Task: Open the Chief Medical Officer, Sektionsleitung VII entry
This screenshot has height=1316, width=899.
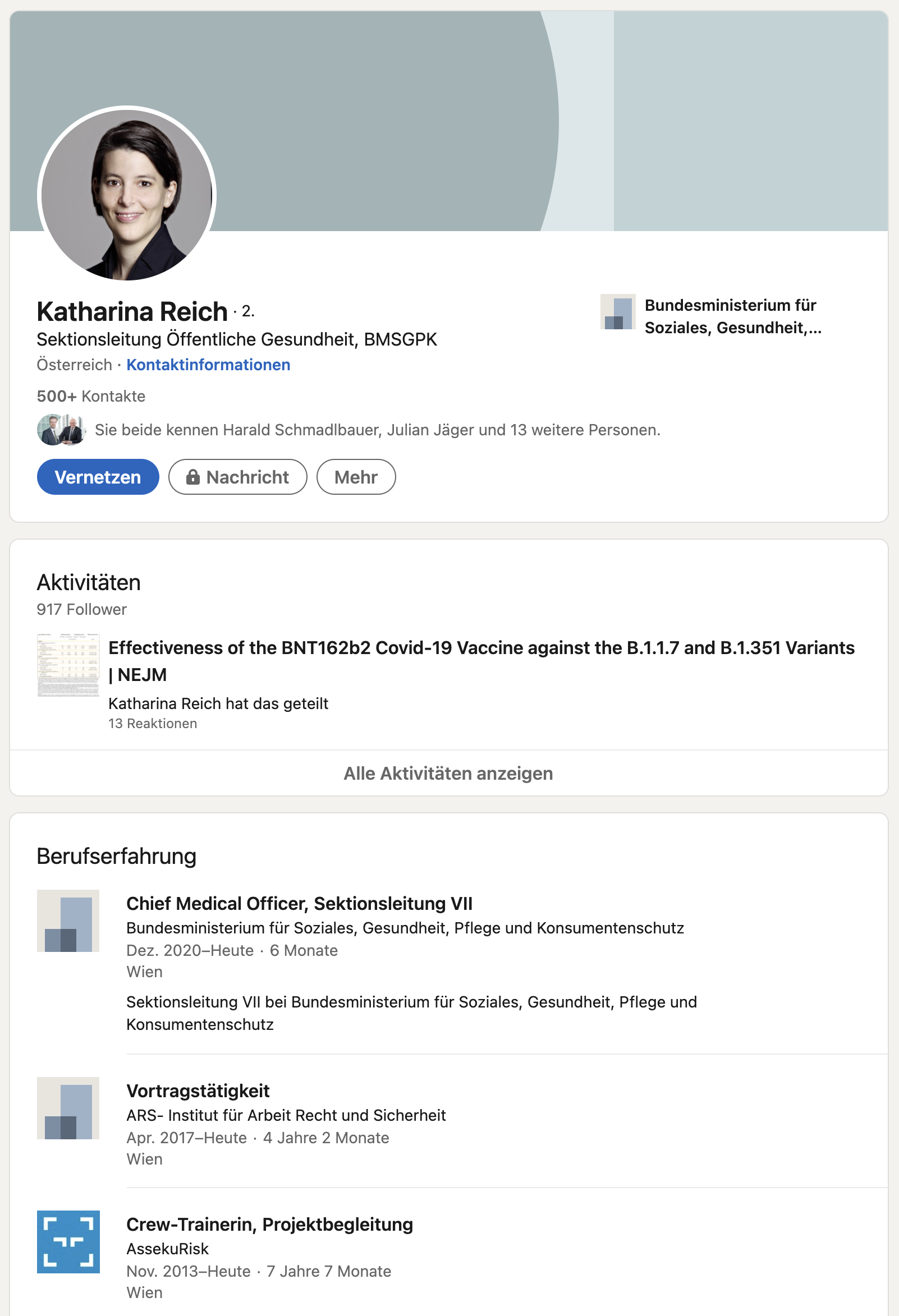Action: pyautogui.click(x=299, y=903)
